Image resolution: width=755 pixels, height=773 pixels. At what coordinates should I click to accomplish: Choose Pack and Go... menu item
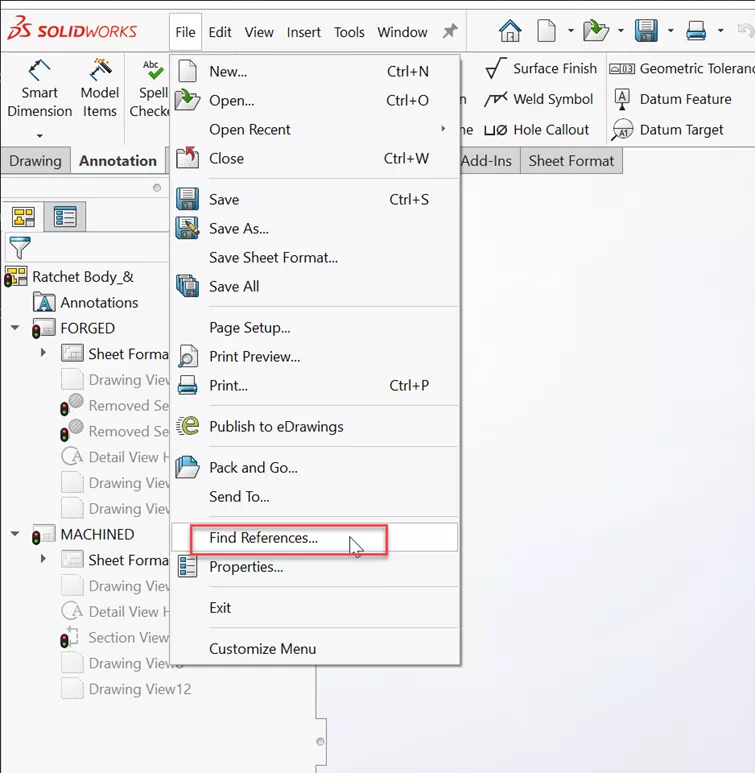pyautogui.click(x=315, y=468)
